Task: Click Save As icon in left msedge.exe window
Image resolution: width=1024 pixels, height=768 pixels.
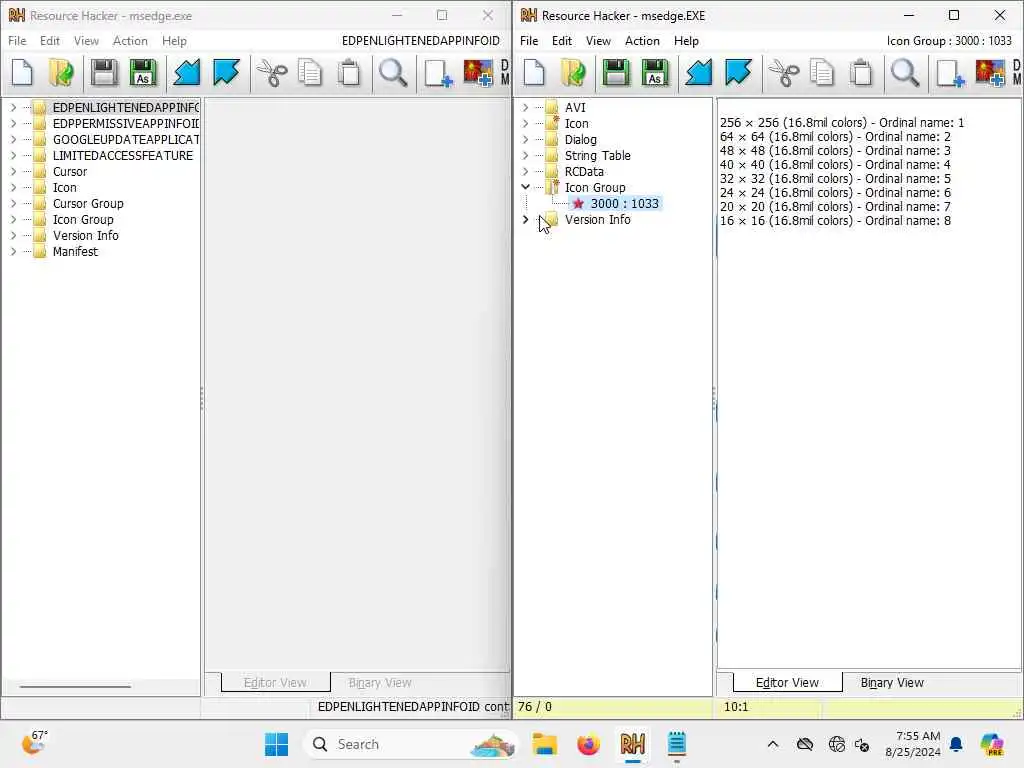Action: [143, 72]
